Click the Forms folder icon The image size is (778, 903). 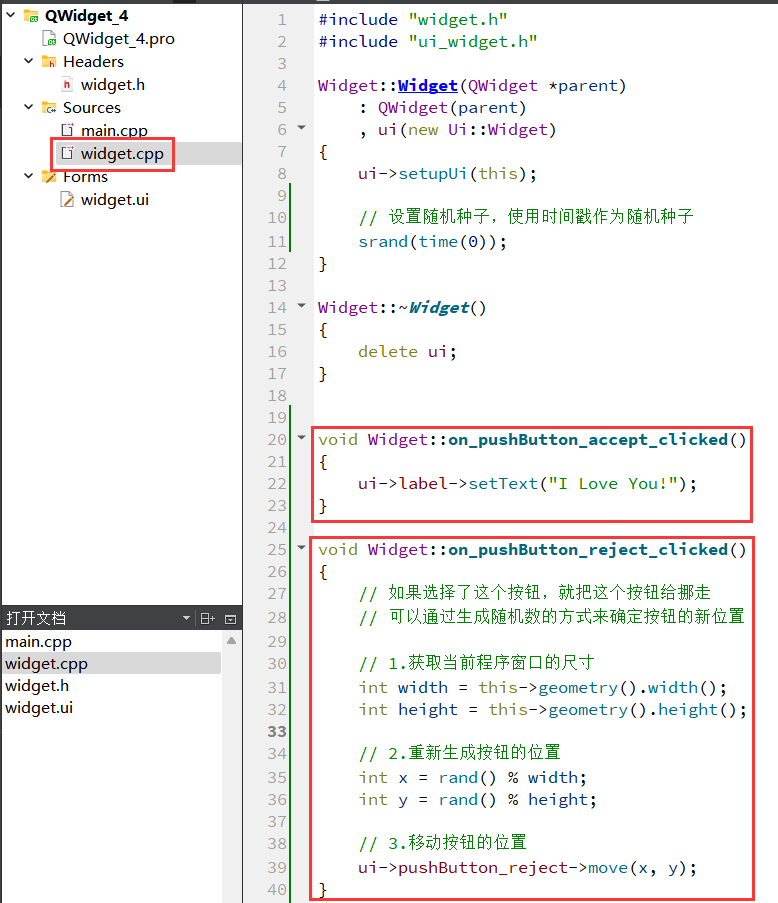49,177
